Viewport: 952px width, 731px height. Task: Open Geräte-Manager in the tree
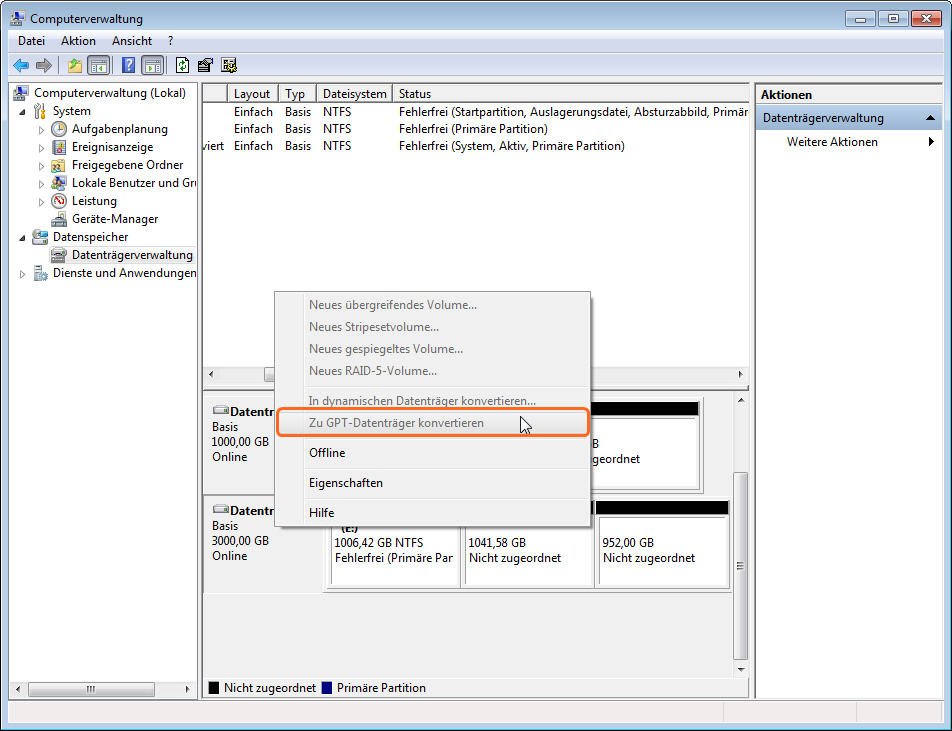point(115,219)
